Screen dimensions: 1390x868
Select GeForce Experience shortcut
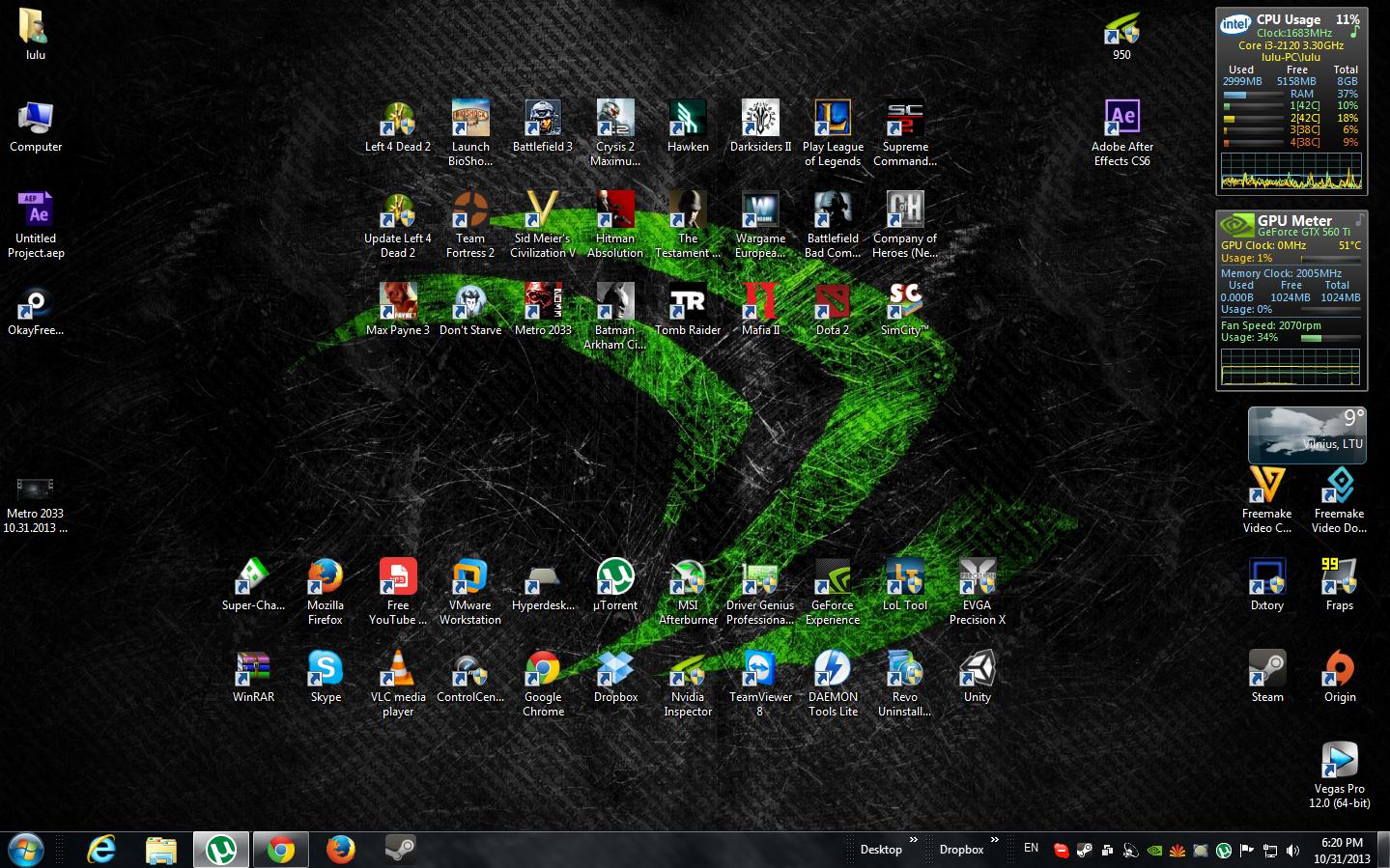coord(833,592)
